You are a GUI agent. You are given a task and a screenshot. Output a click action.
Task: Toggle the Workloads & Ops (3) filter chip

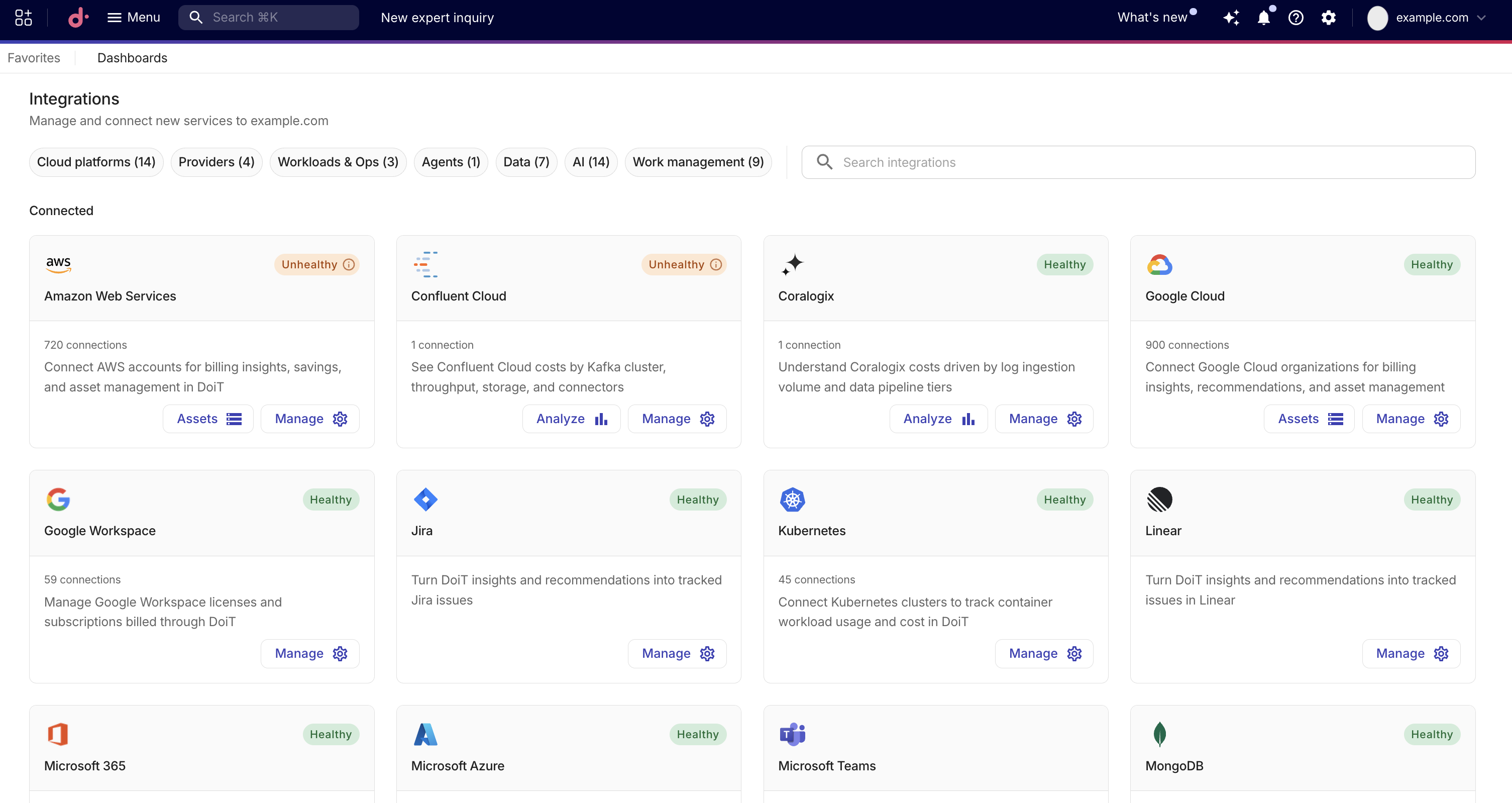point(338,162)
